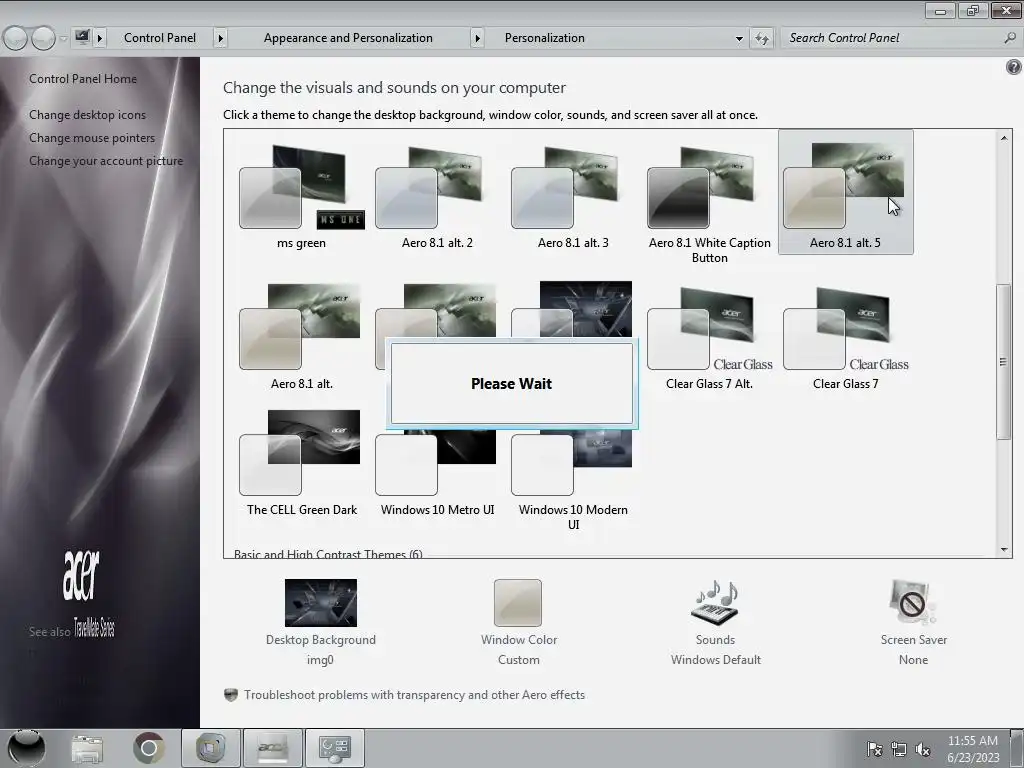The height and width of the screenshot is (768, 1024).
Task: Open the file explorer taskbar icon
Action: (x=87, y=748)
